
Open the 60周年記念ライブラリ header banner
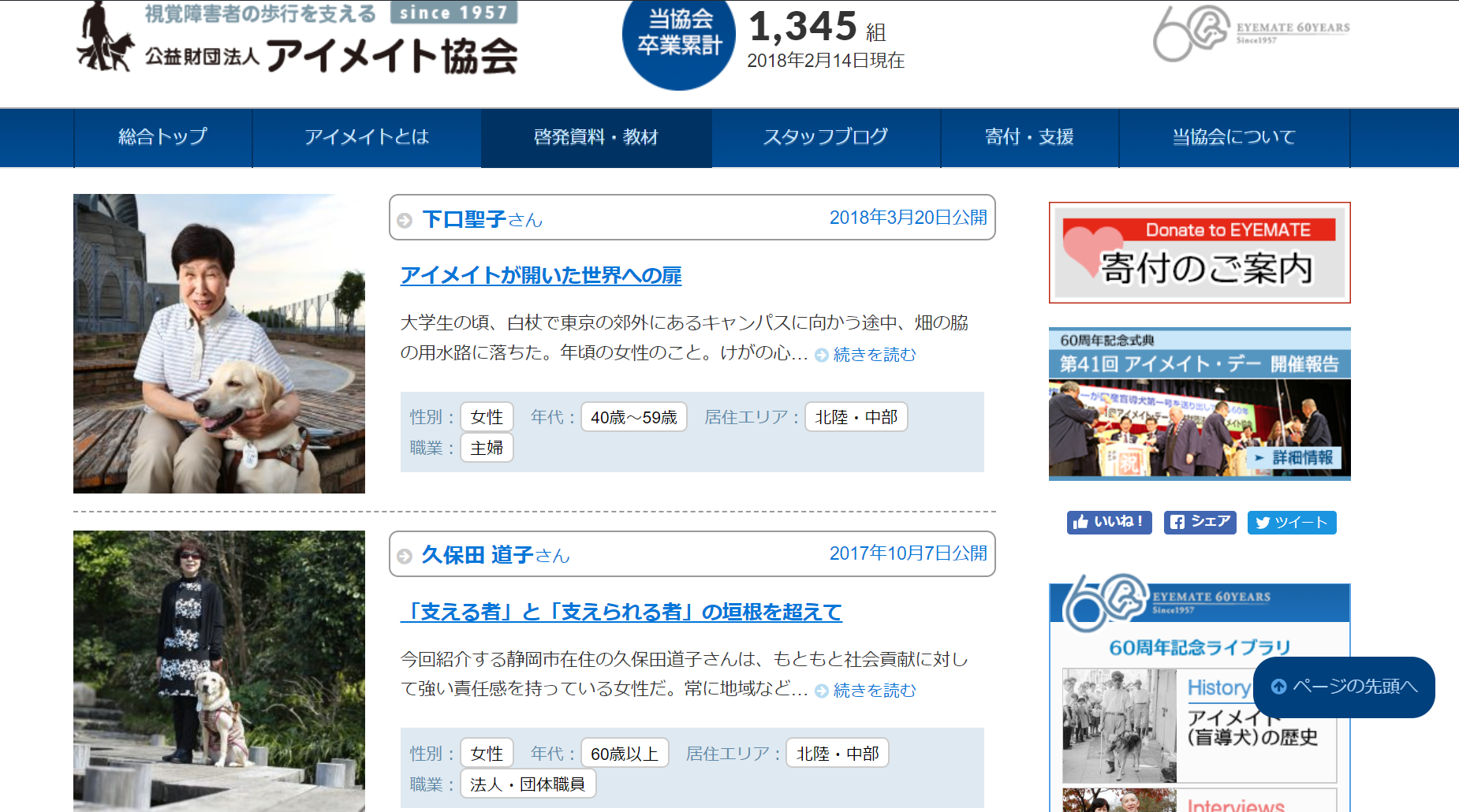[x=1200, y=603]
